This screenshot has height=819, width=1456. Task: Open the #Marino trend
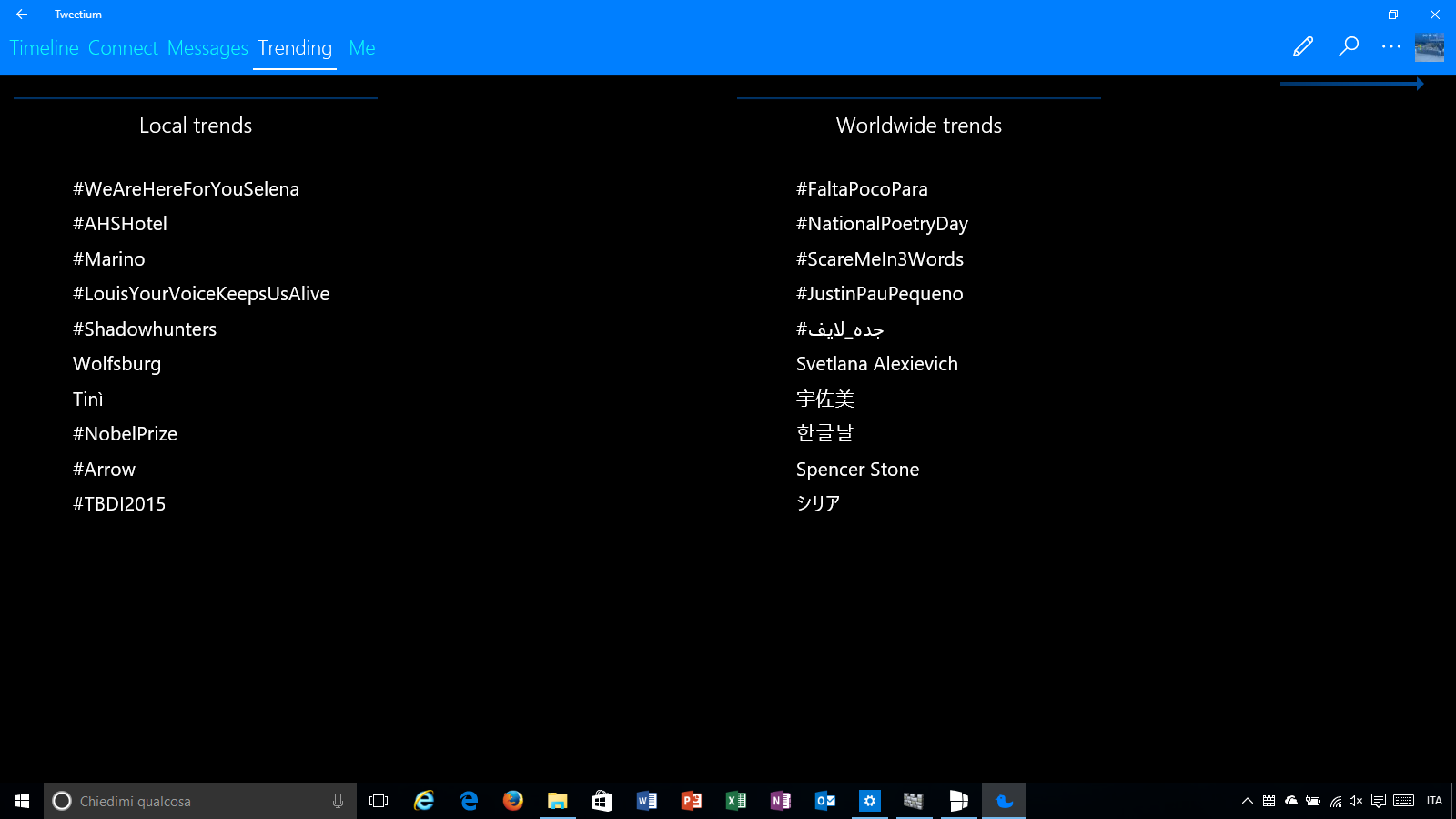[109, 259]
